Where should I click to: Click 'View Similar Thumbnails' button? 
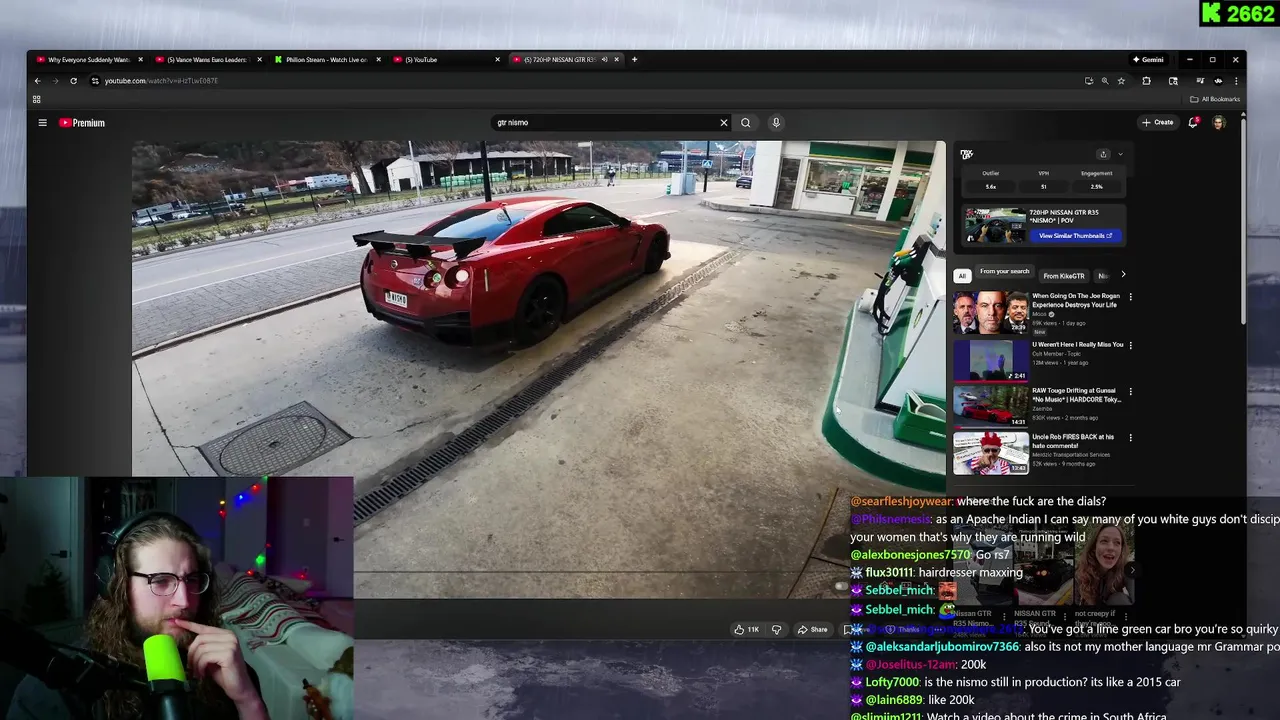coord(1076,236)
